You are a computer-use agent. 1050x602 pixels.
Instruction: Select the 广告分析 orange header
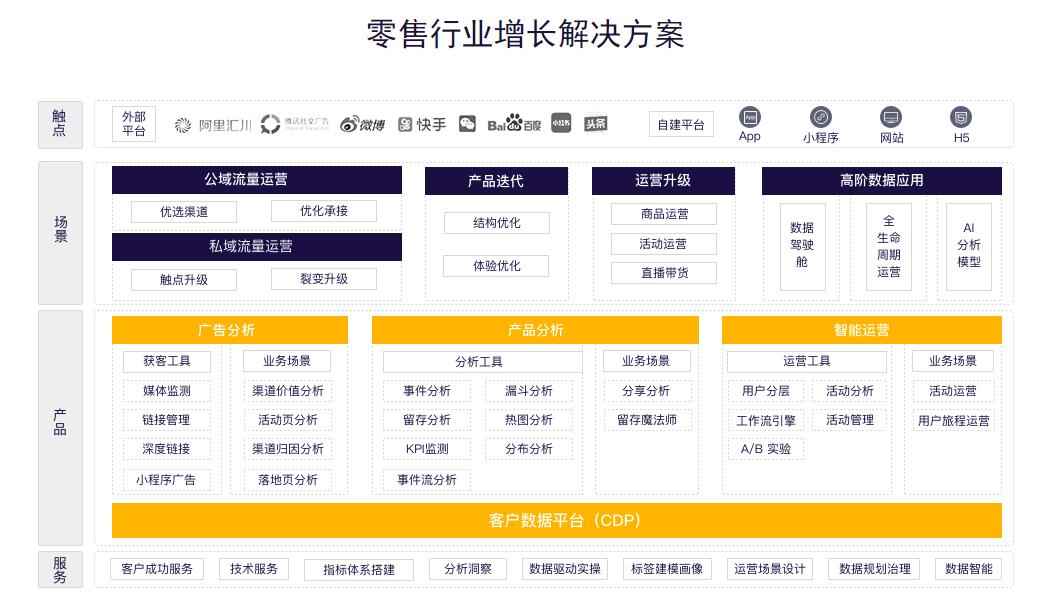tap(230, 330)
